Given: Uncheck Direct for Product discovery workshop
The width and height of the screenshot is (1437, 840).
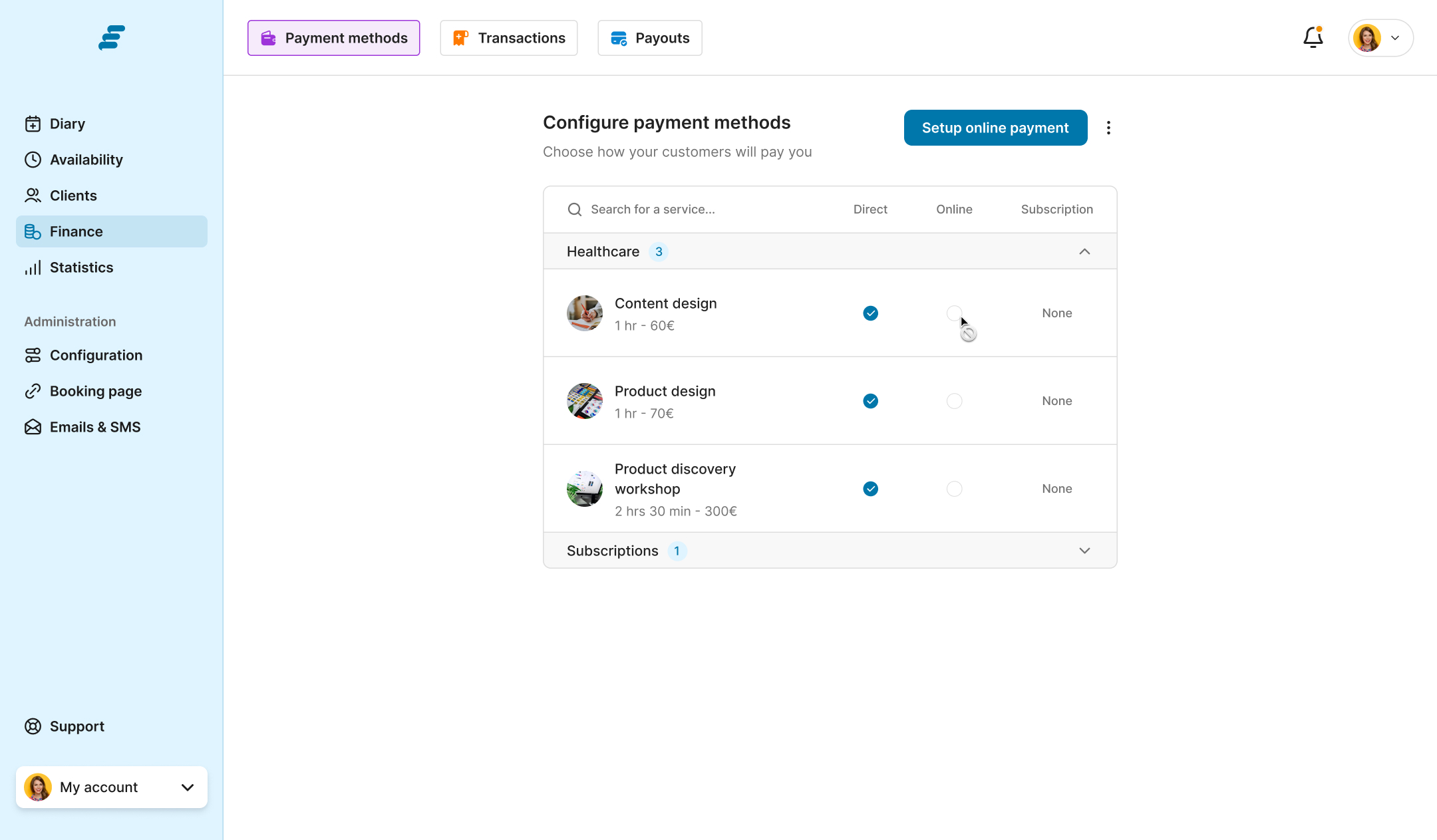Looking at the screenshot, I should 870,489.
